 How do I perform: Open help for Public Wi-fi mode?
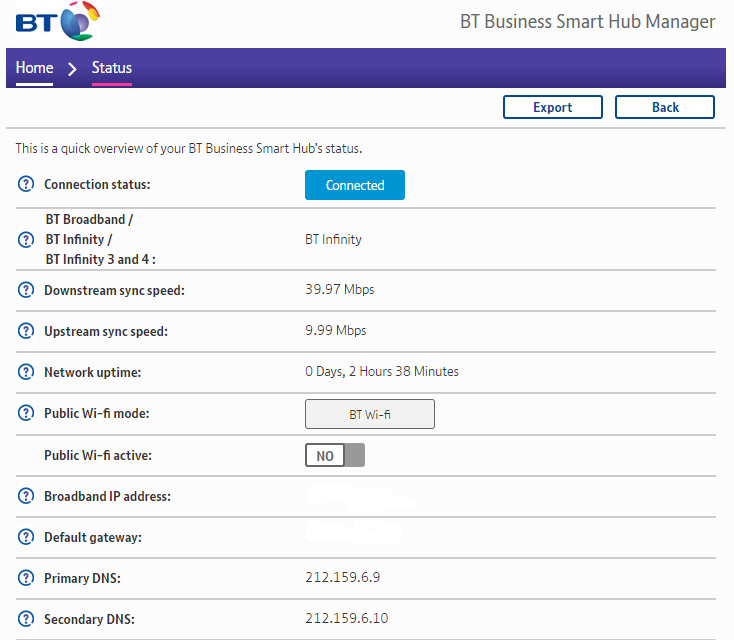pos(26,414)
